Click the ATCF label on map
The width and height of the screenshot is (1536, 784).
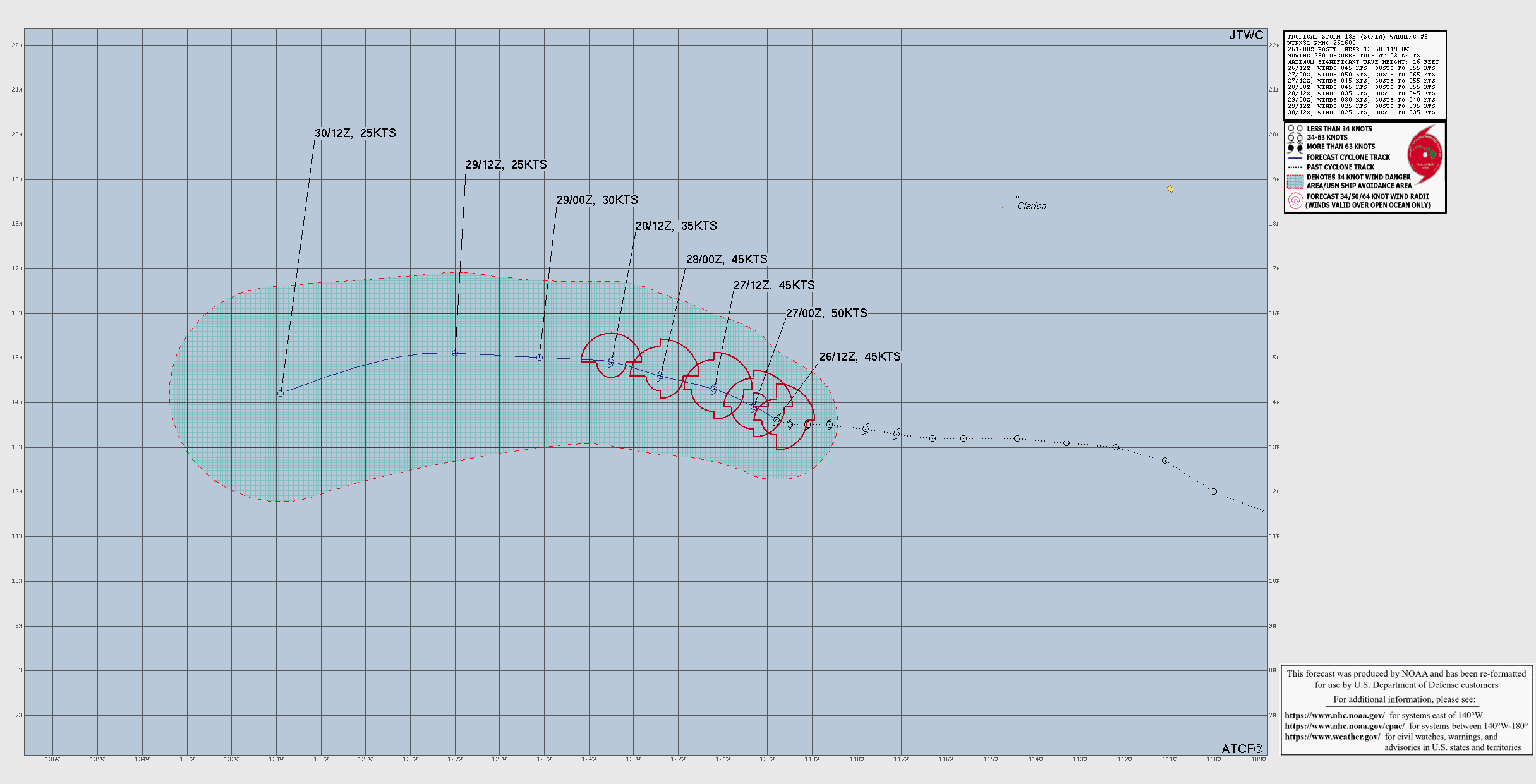(x=1241, y=749)
